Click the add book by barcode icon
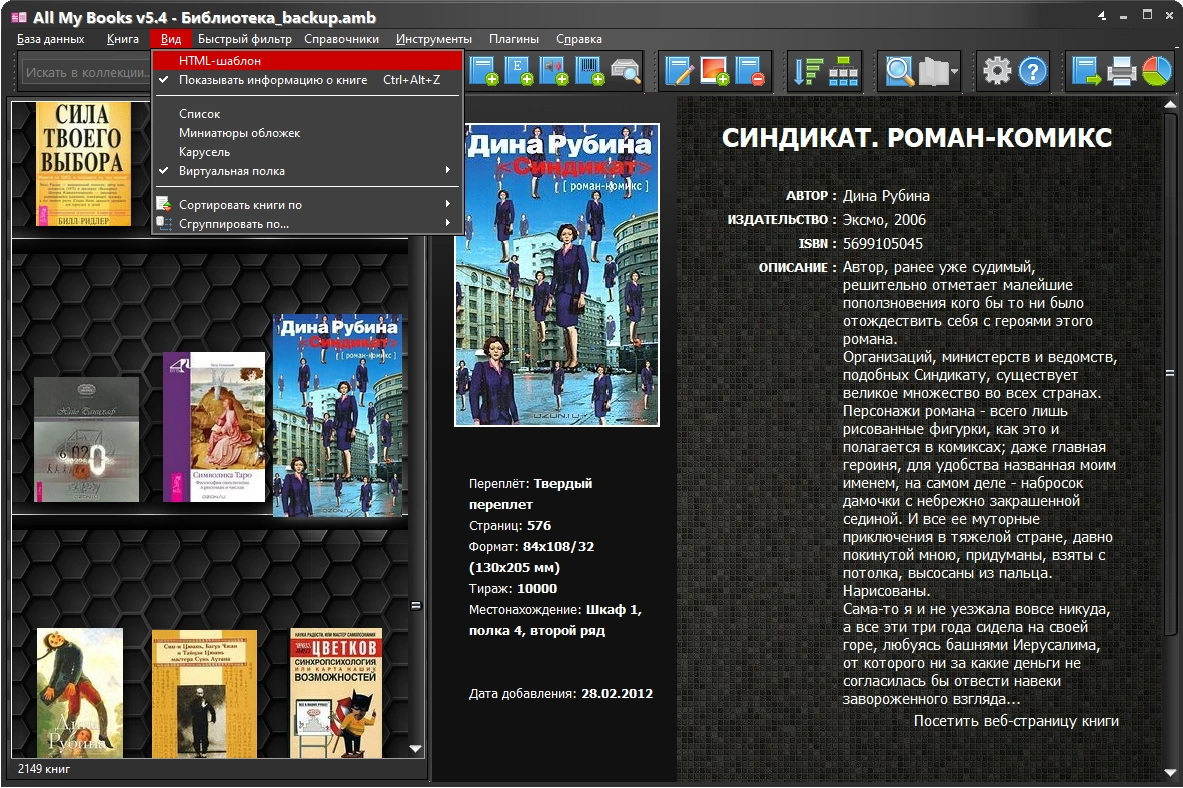The height and width of the screenshot is (788, 1183). (x=590, y=71)
